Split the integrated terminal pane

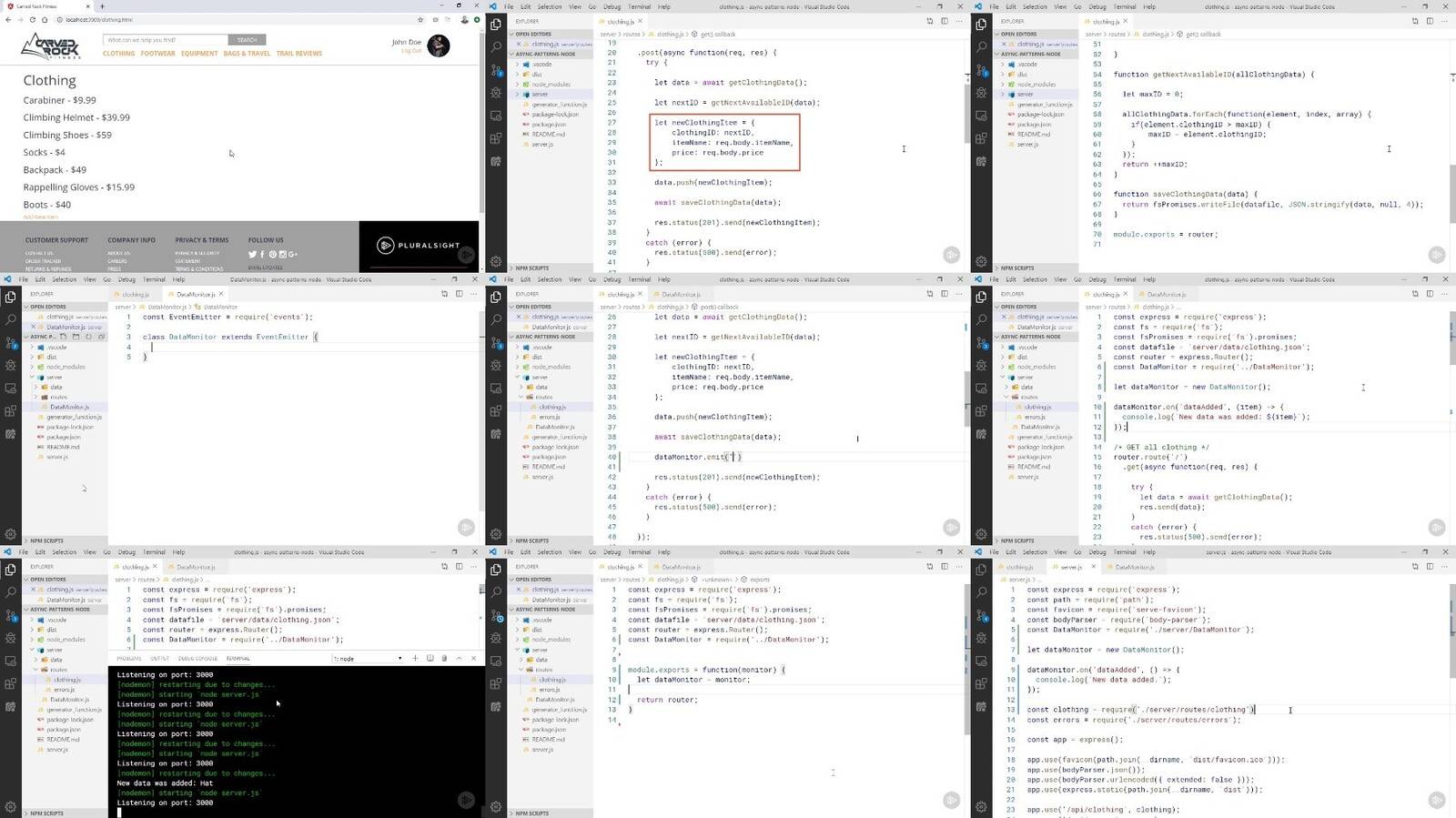coord(430,658)
